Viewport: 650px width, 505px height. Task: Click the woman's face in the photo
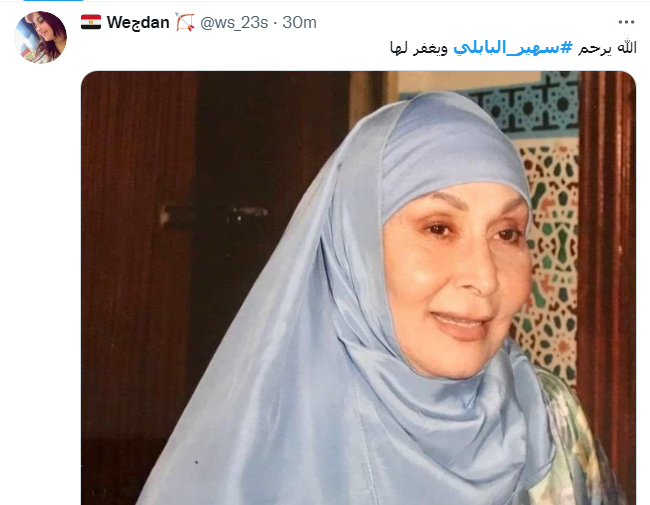point(458,278)
